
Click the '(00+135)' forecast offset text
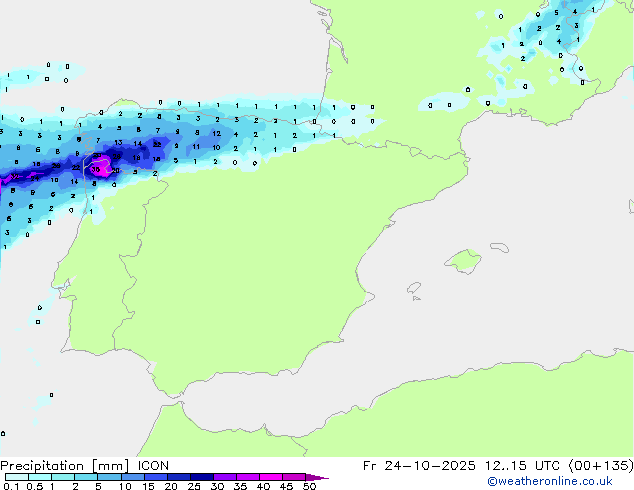tap(601, 466)
